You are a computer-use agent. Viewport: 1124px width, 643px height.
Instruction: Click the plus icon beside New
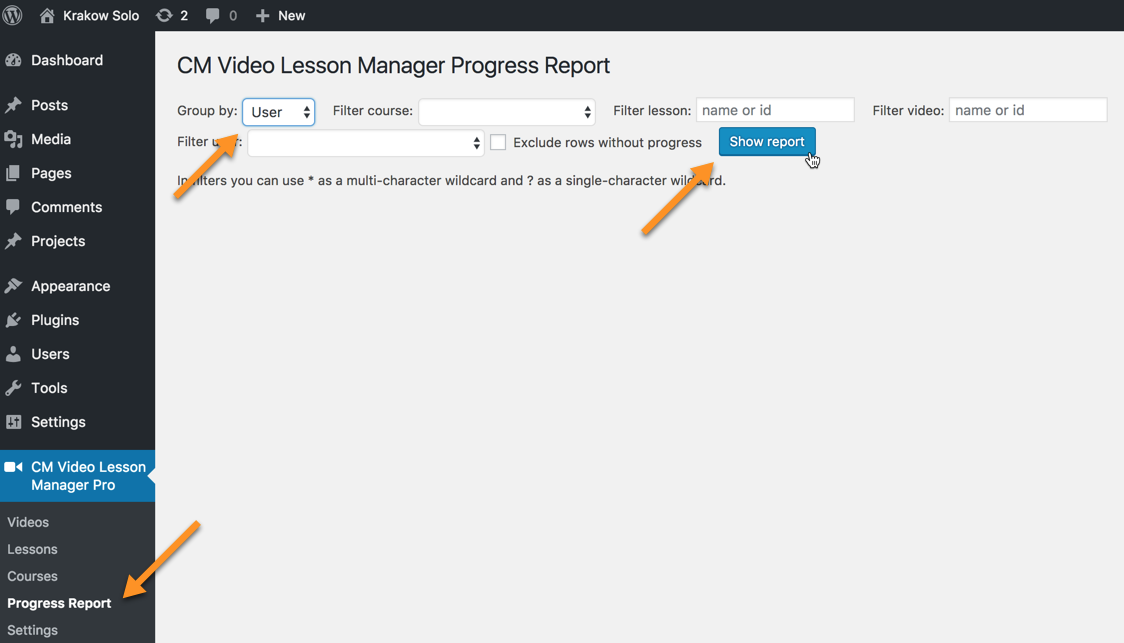tap(262, 16)
